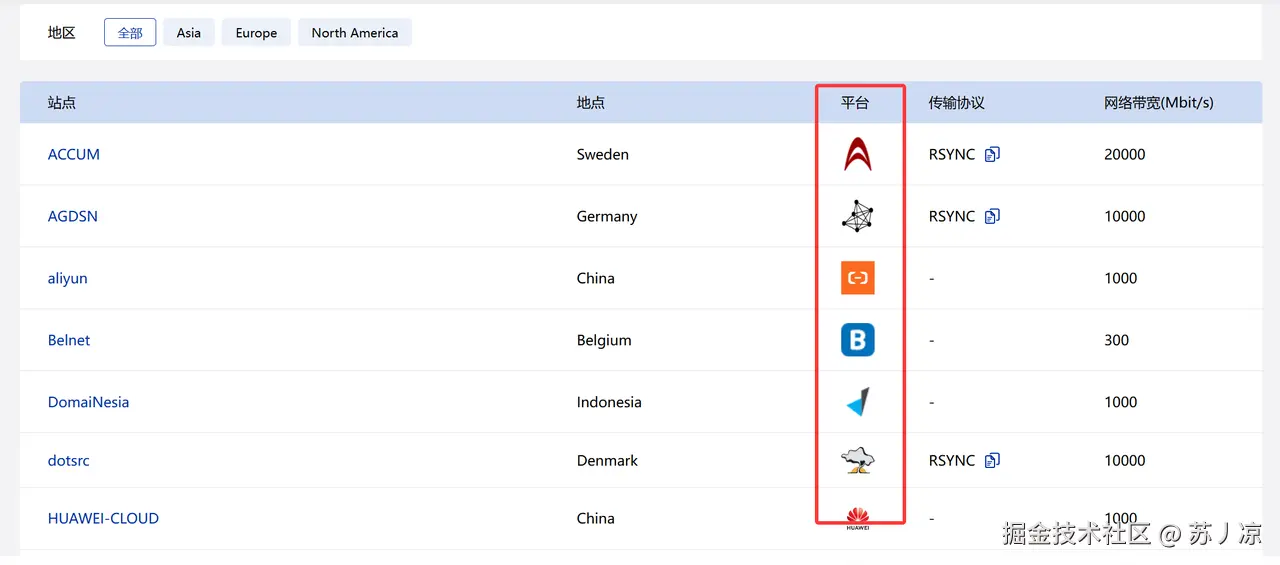The height and width of the screenshot is (565, 1280).
Task: Click the Sweden location cell
Action: [x=603, y=154]
